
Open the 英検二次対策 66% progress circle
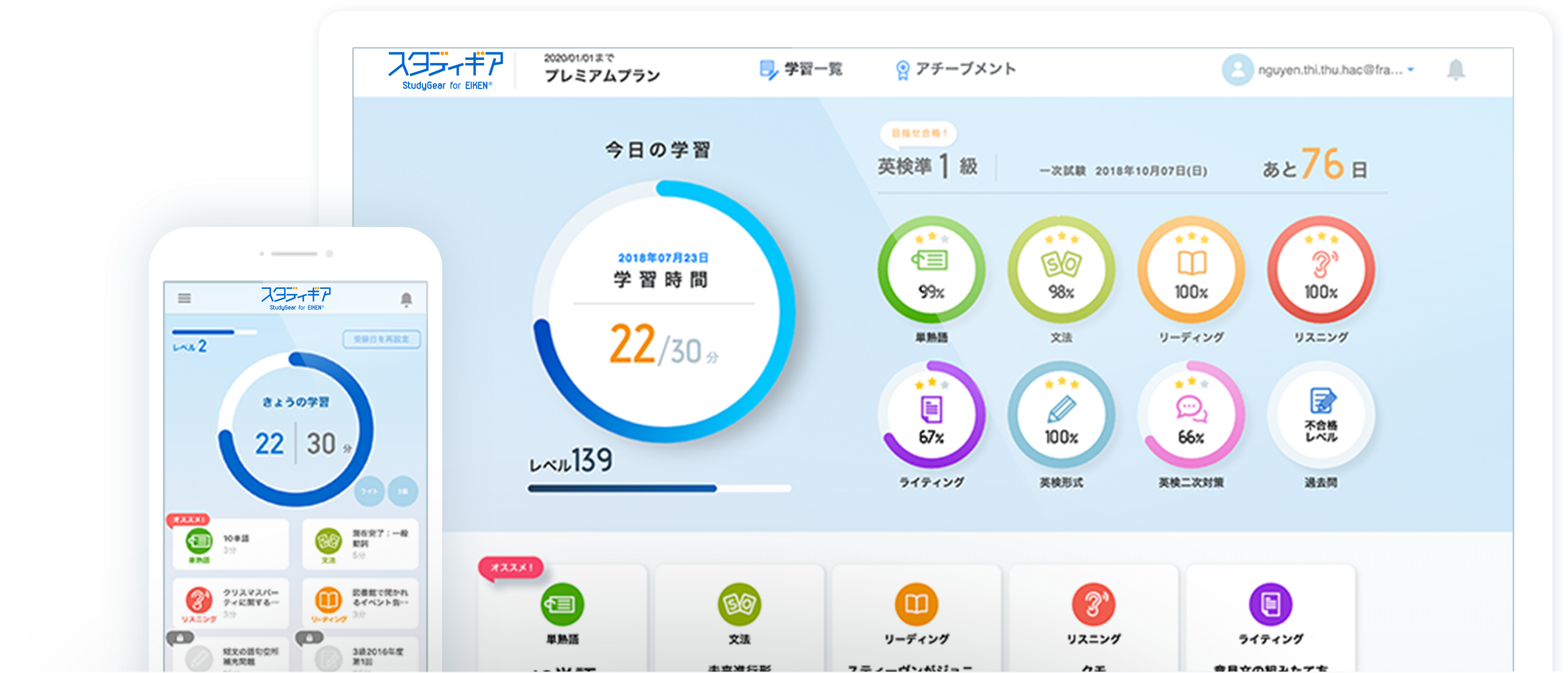pyautogui.click(x=1191, y=415)
